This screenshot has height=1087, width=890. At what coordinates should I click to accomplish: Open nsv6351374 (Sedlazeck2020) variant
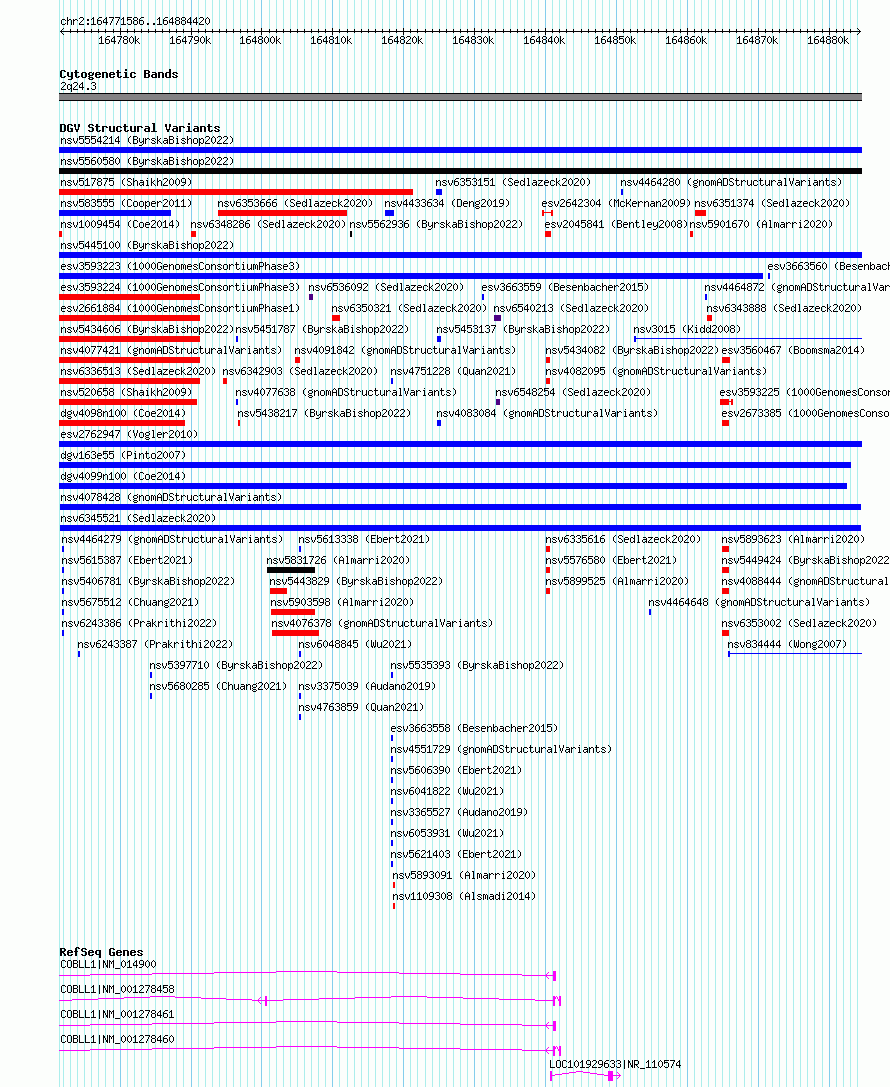[772, 203]
